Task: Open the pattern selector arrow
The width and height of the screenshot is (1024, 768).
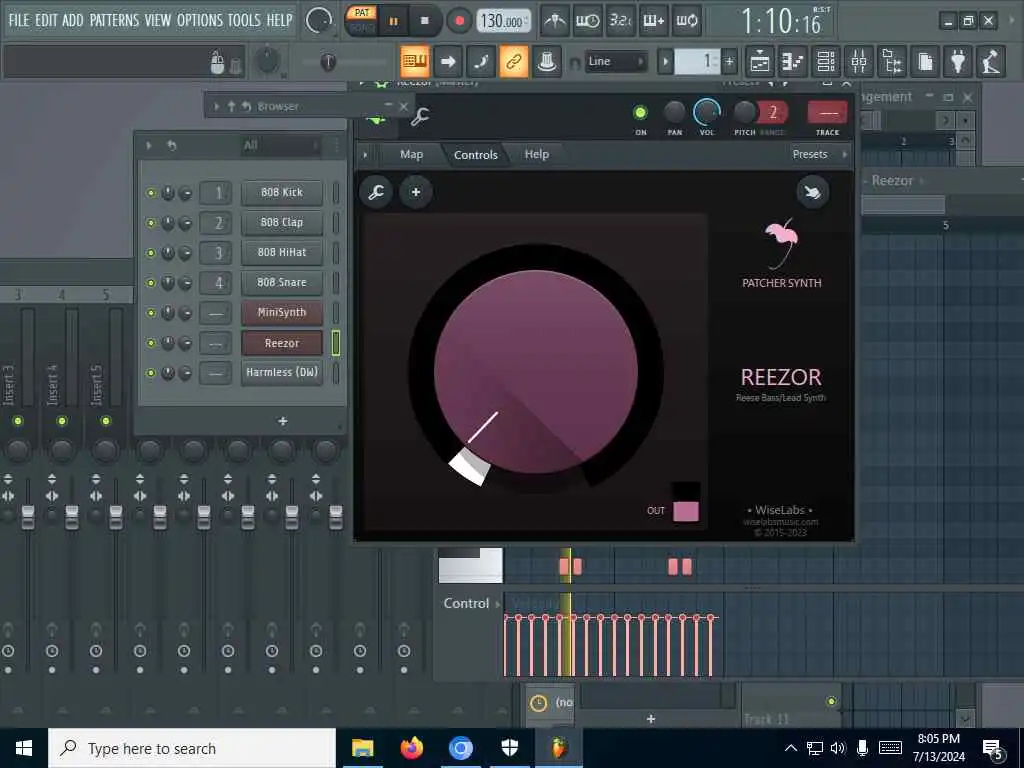Action: (665, 62)
